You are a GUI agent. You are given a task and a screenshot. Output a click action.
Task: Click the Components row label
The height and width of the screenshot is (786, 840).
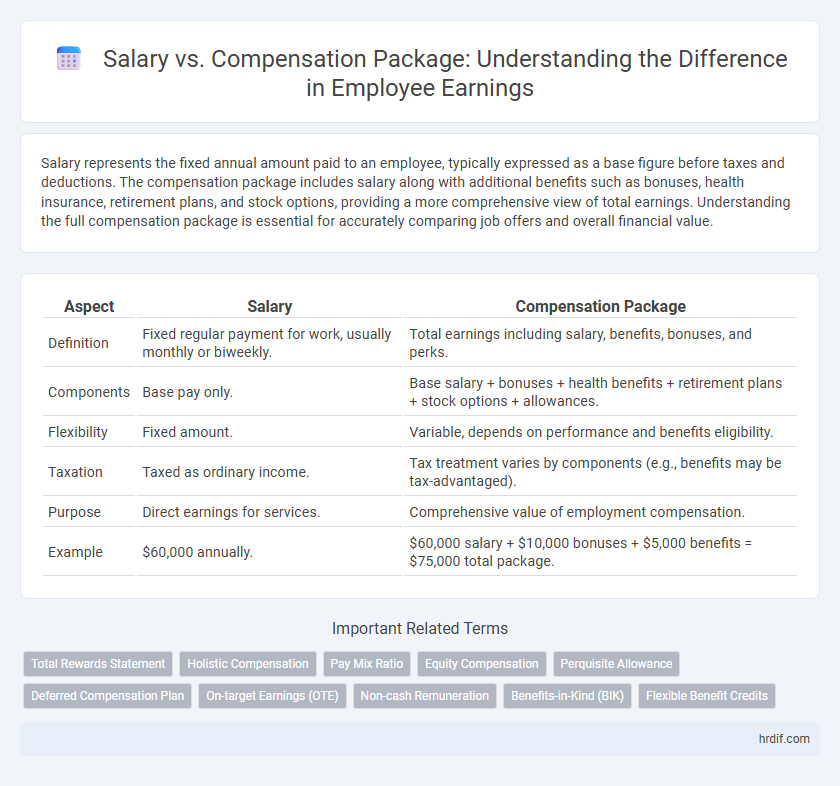[x=89, y=392]
